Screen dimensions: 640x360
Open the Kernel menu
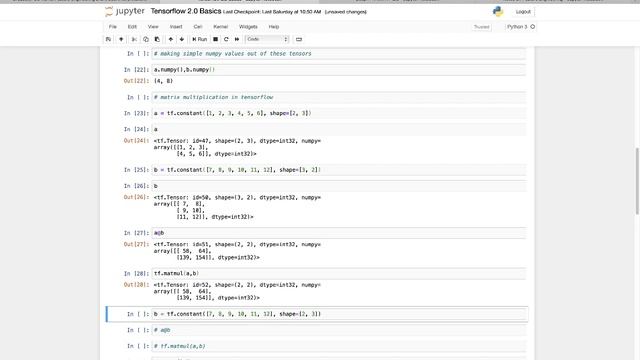pos(220,27)
